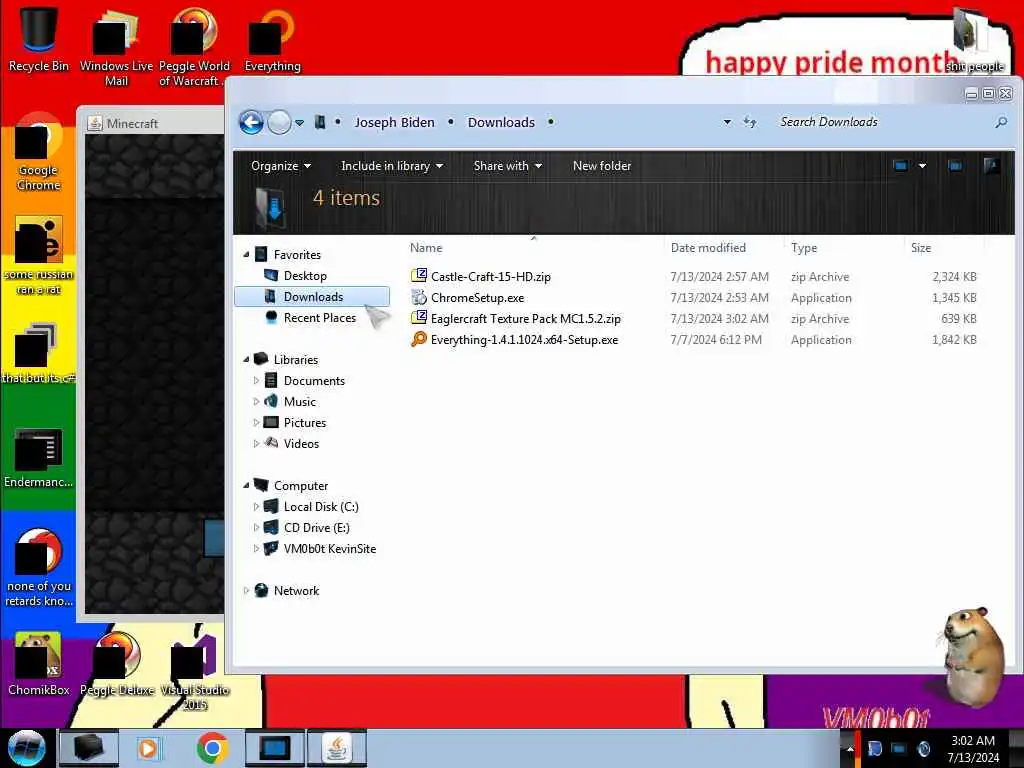Select the Recycle Bin desktop icon
This screenshot has height=768, width=1024.
[x=39, y=39]
